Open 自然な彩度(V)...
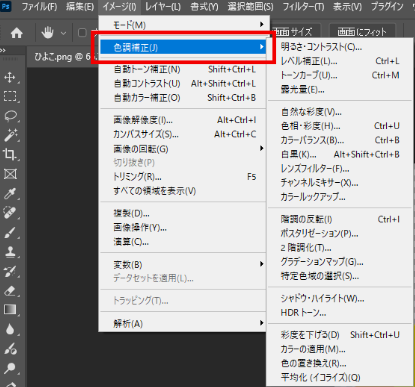The height and width of the screenshot is (387, 415). coord(341,112)
